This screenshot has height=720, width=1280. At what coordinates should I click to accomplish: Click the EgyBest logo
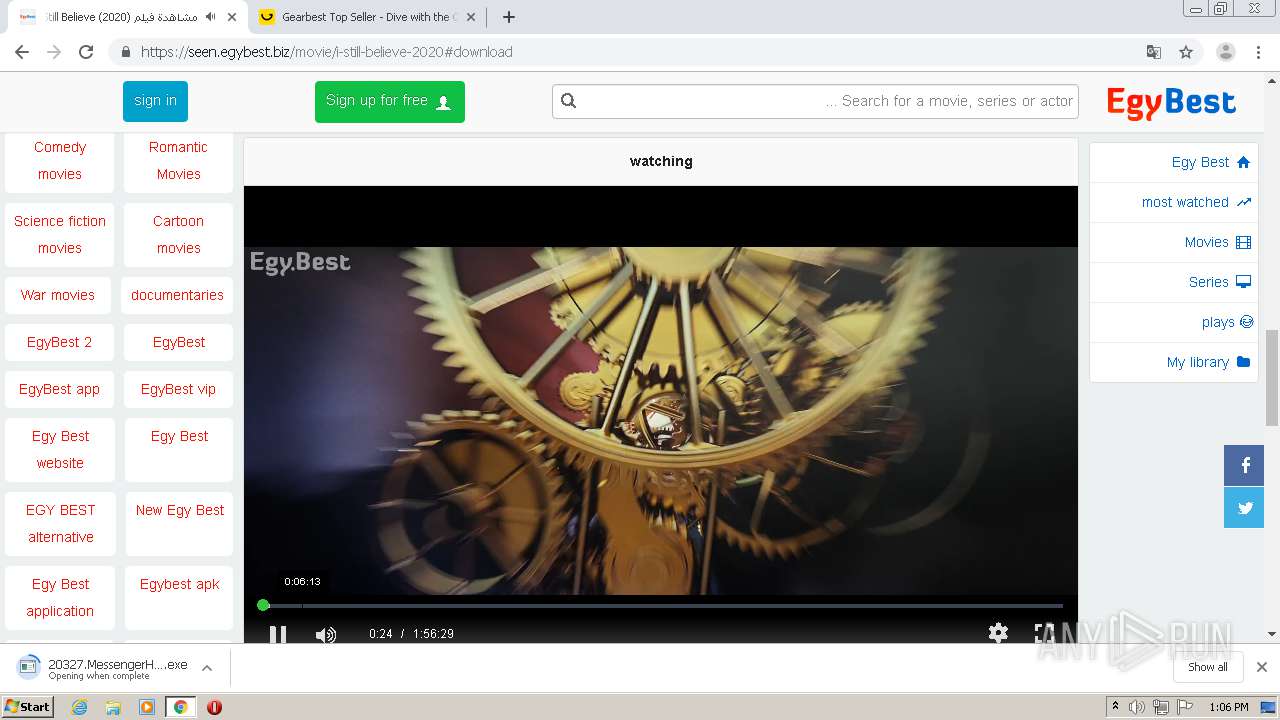pyautogui.click(x=1171, y=102)
